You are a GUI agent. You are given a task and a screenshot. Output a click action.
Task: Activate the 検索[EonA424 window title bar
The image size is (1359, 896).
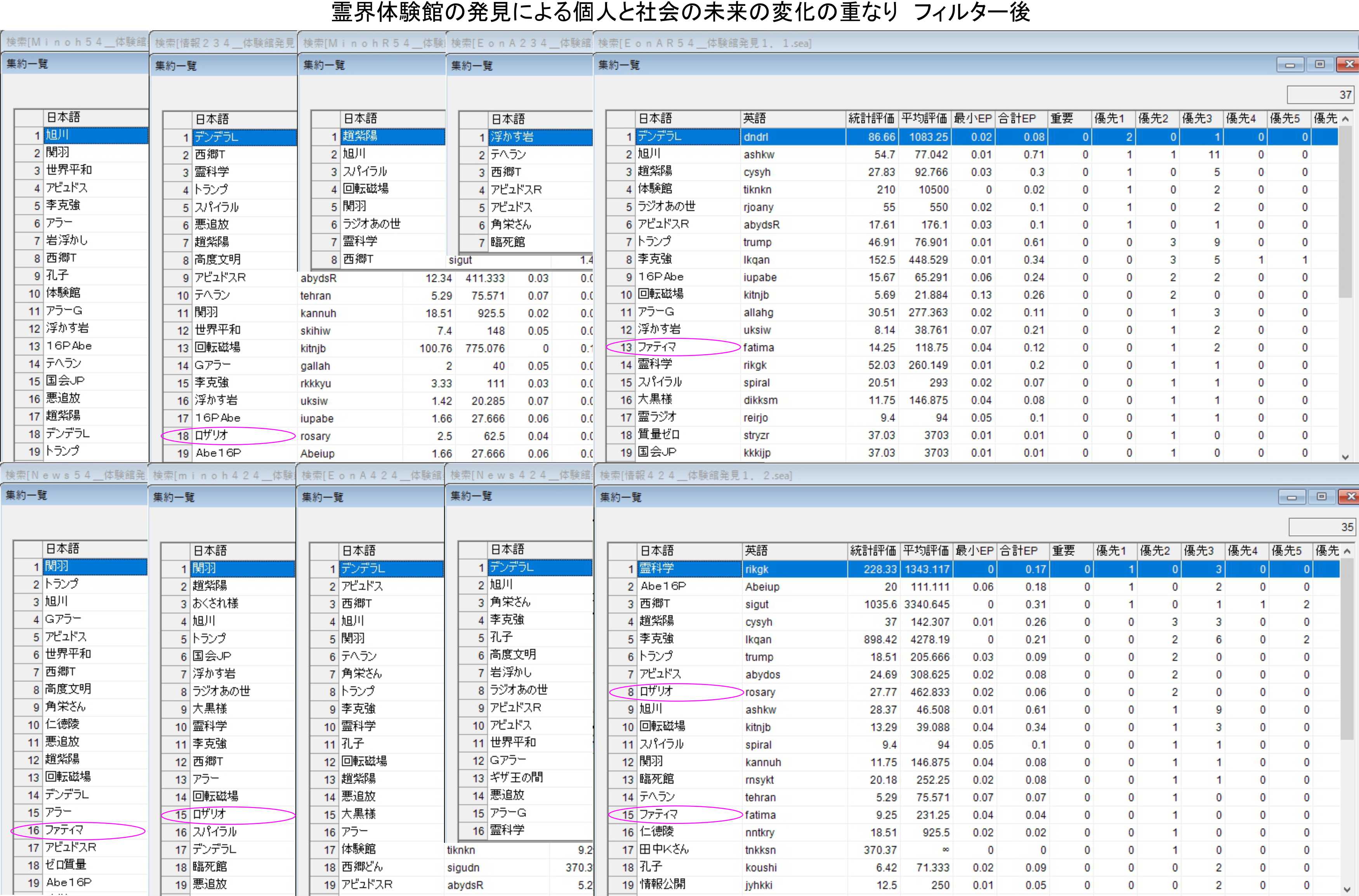[x=371, y=475]
